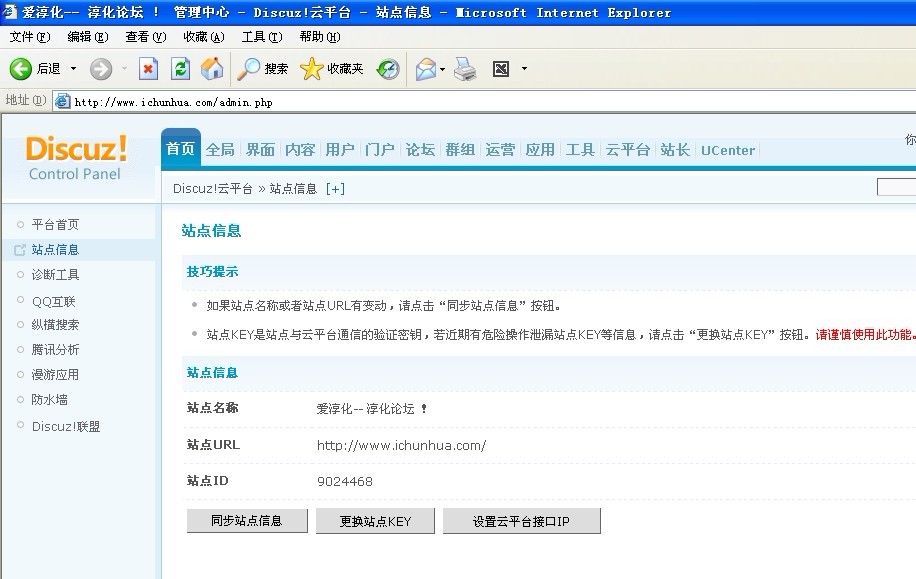Click the 设置云平台接口IP button
The width and height of the screenshot is (916, 579).
click(x=521, y=521)
